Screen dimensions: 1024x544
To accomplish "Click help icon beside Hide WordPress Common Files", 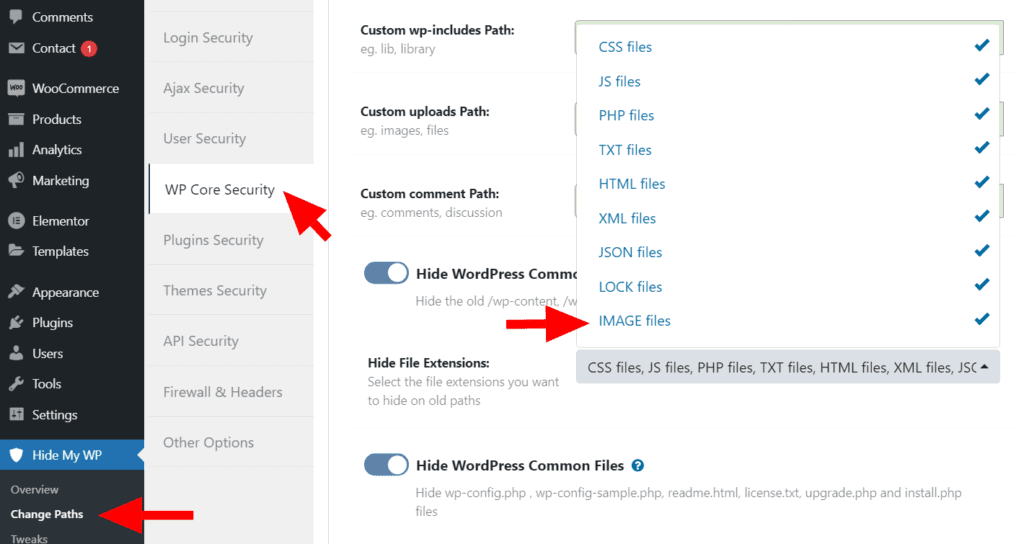I will pos(638,466).
